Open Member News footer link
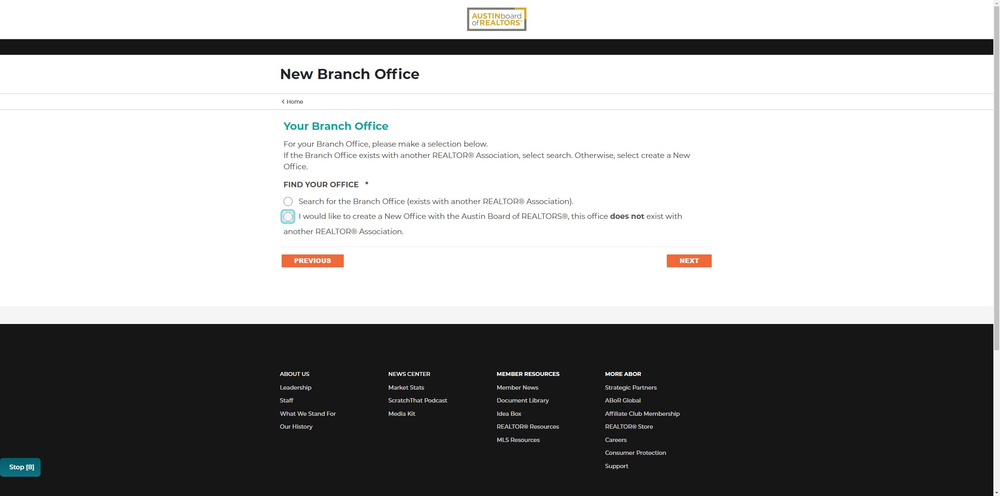Image resolution: width=1000 pixels, height=496 pixels. [517, 388]
